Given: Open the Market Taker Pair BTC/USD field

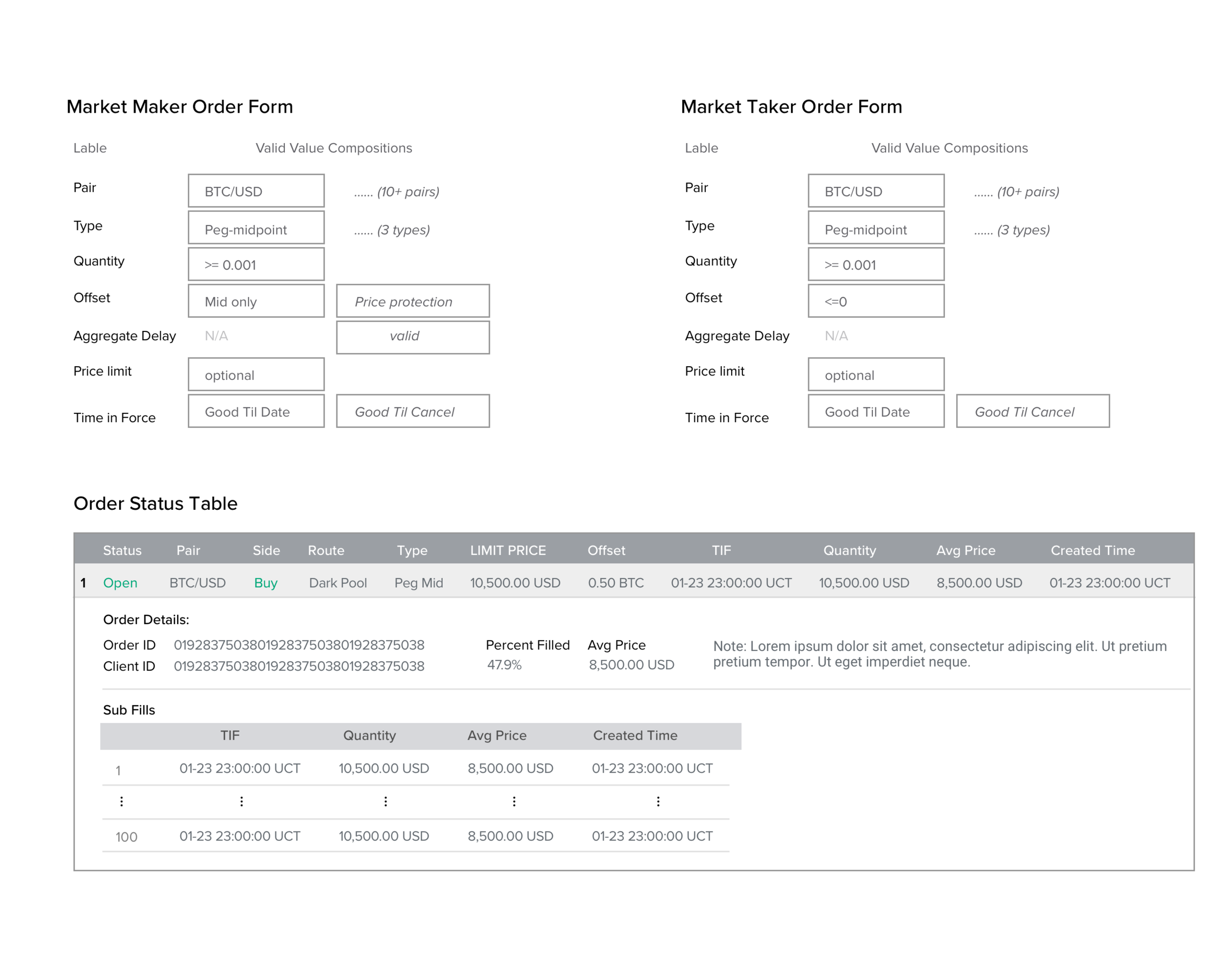Looking at the screenshot, I should point(876,191).
